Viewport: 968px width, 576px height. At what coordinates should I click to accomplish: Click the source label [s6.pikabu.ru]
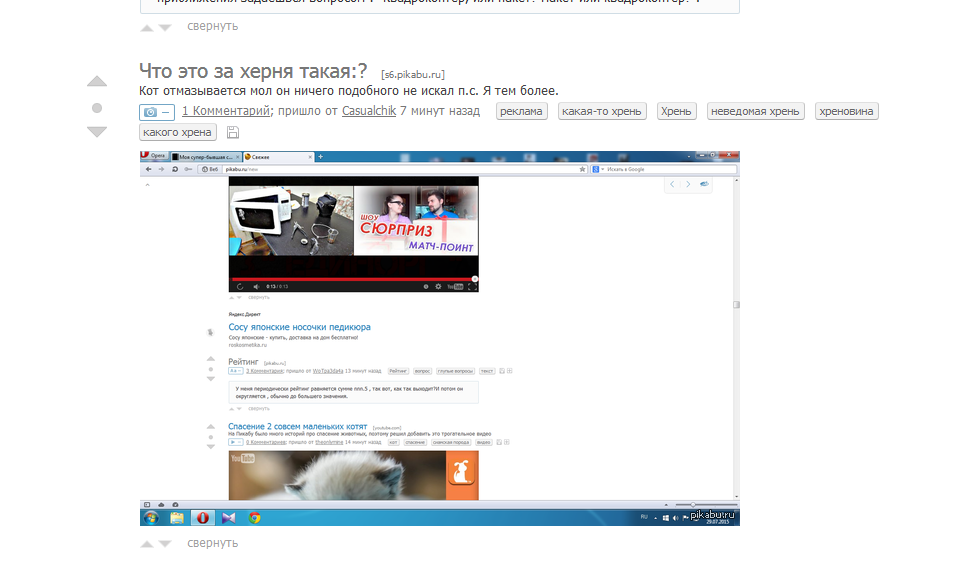(x=413, y=75)
